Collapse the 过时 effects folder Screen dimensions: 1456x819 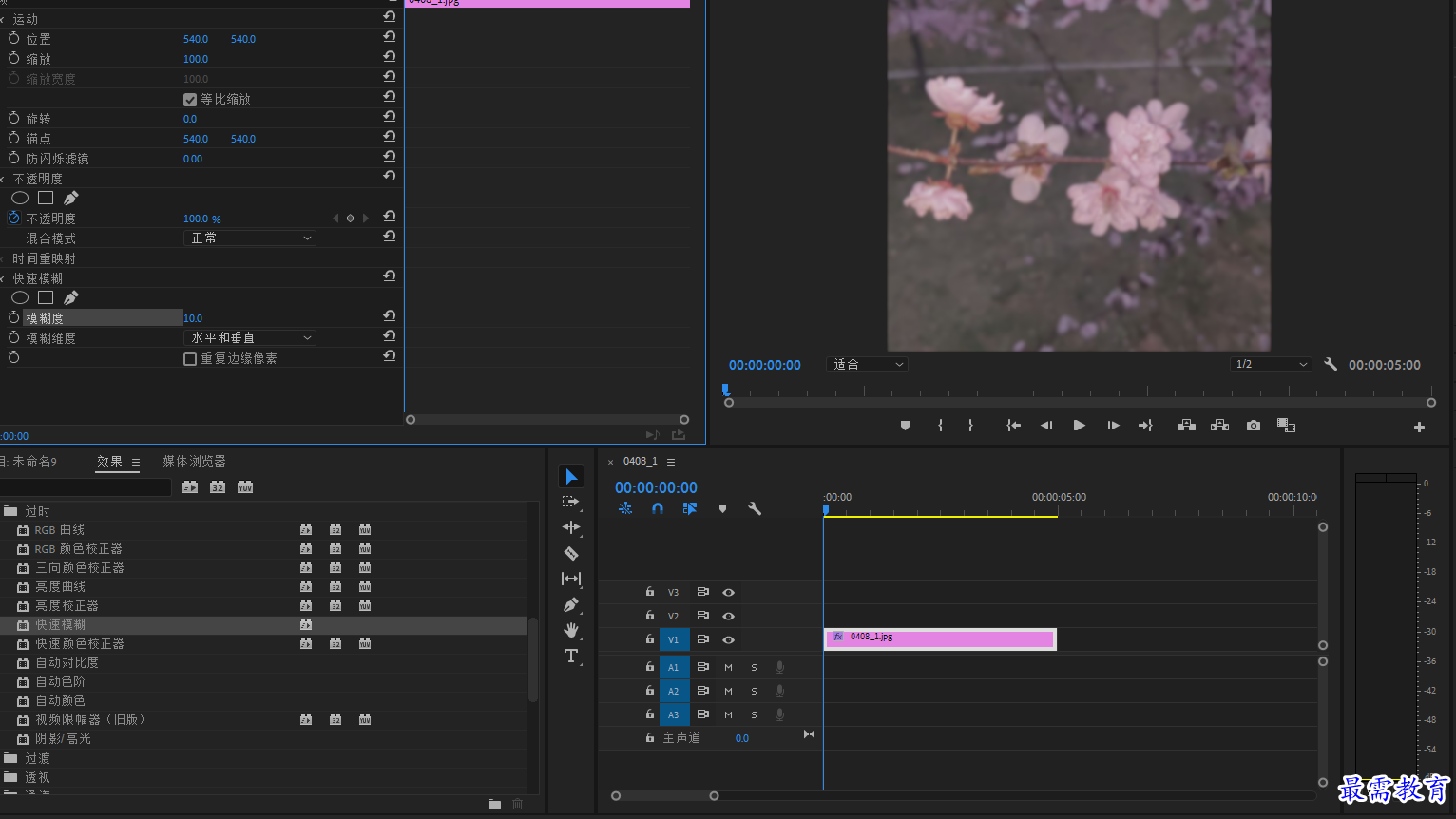point(10,511)
